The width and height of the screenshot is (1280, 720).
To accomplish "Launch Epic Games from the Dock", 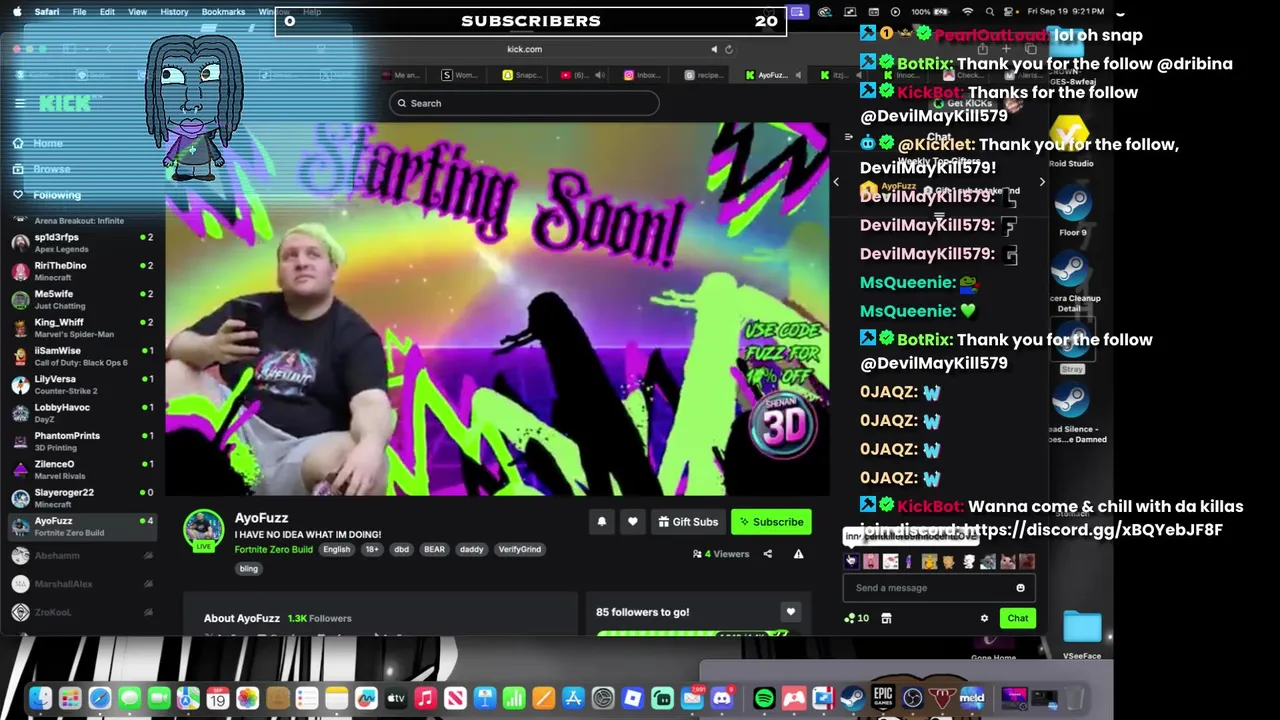I will point(883,698).
